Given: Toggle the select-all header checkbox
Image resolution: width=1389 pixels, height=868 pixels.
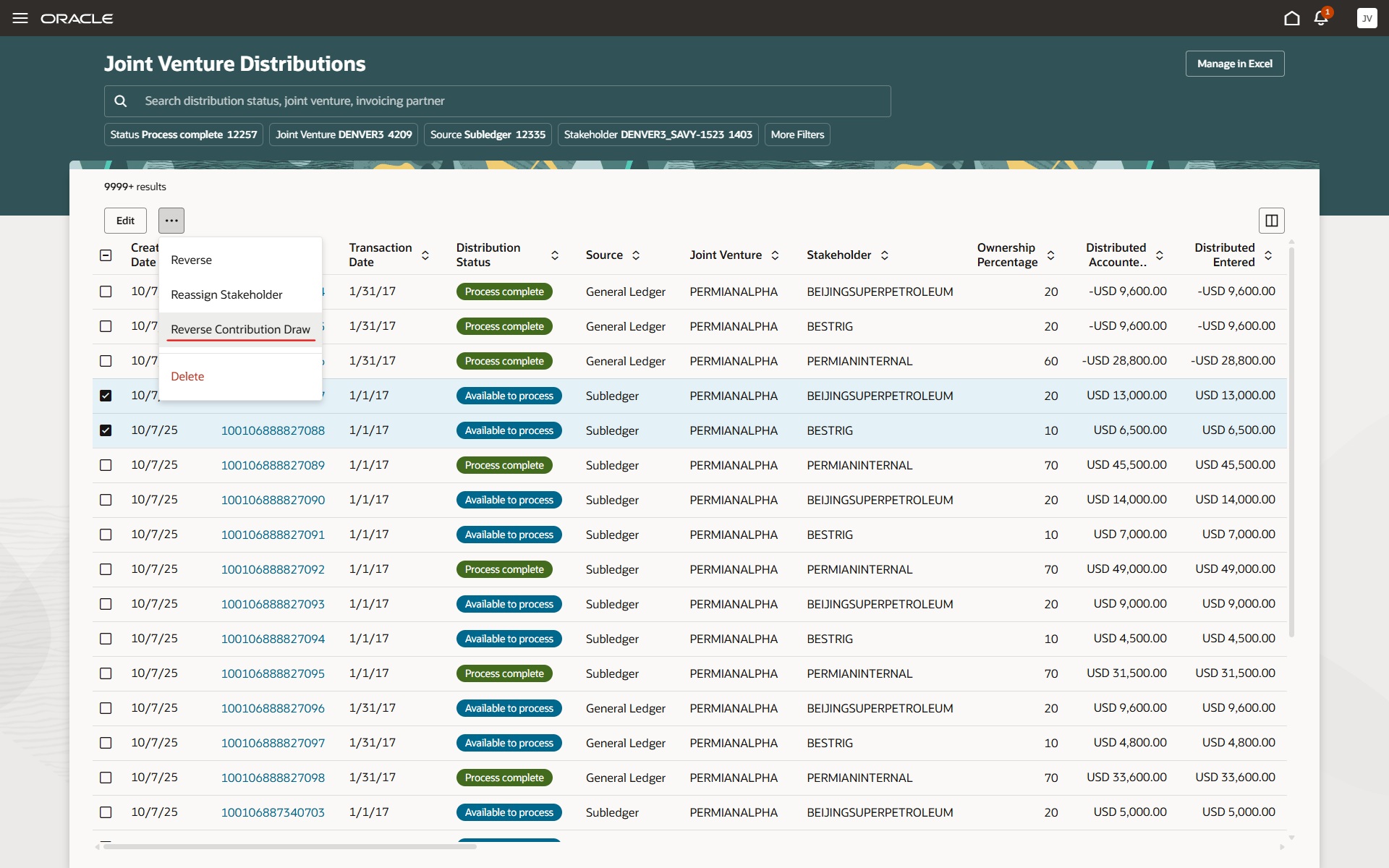Looking at the screenshot, I should (x=106, y=255).
